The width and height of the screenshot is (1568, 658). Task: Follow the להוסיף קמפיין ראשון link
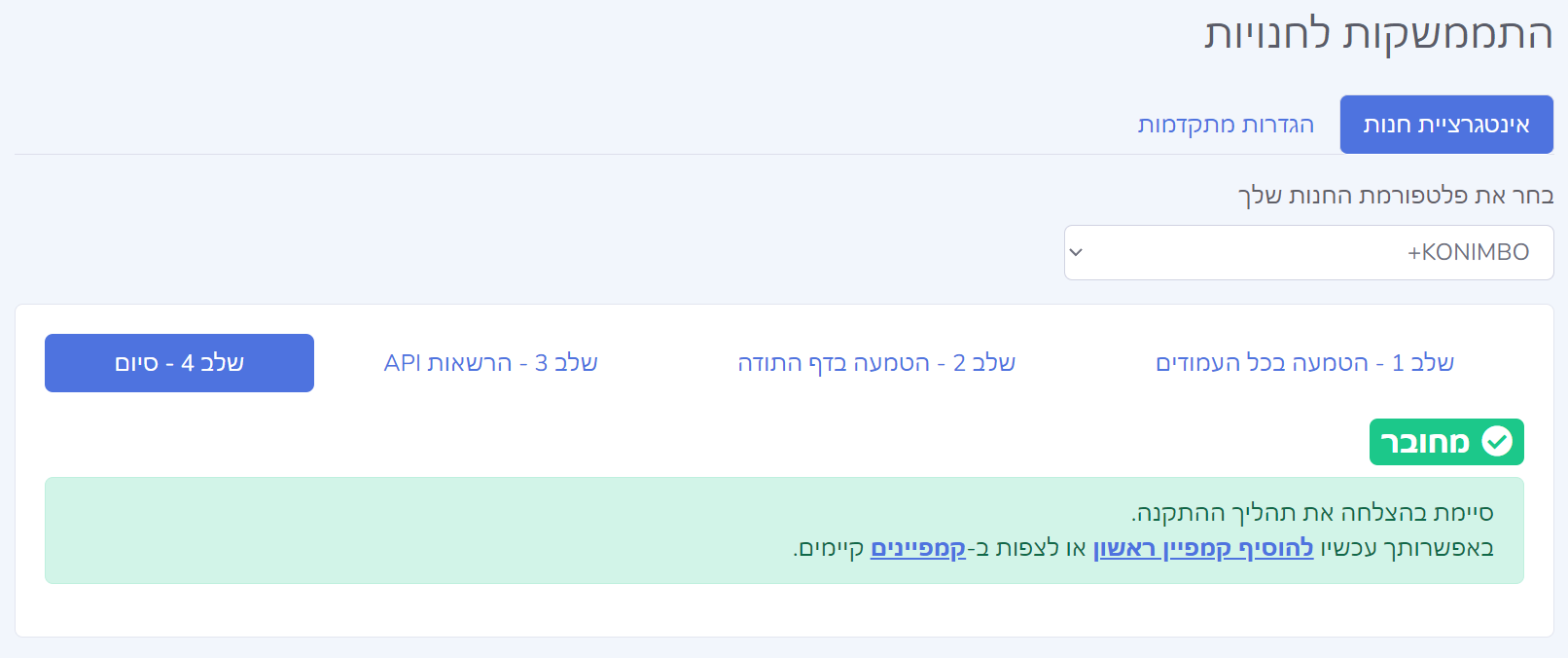(1203, 548)
